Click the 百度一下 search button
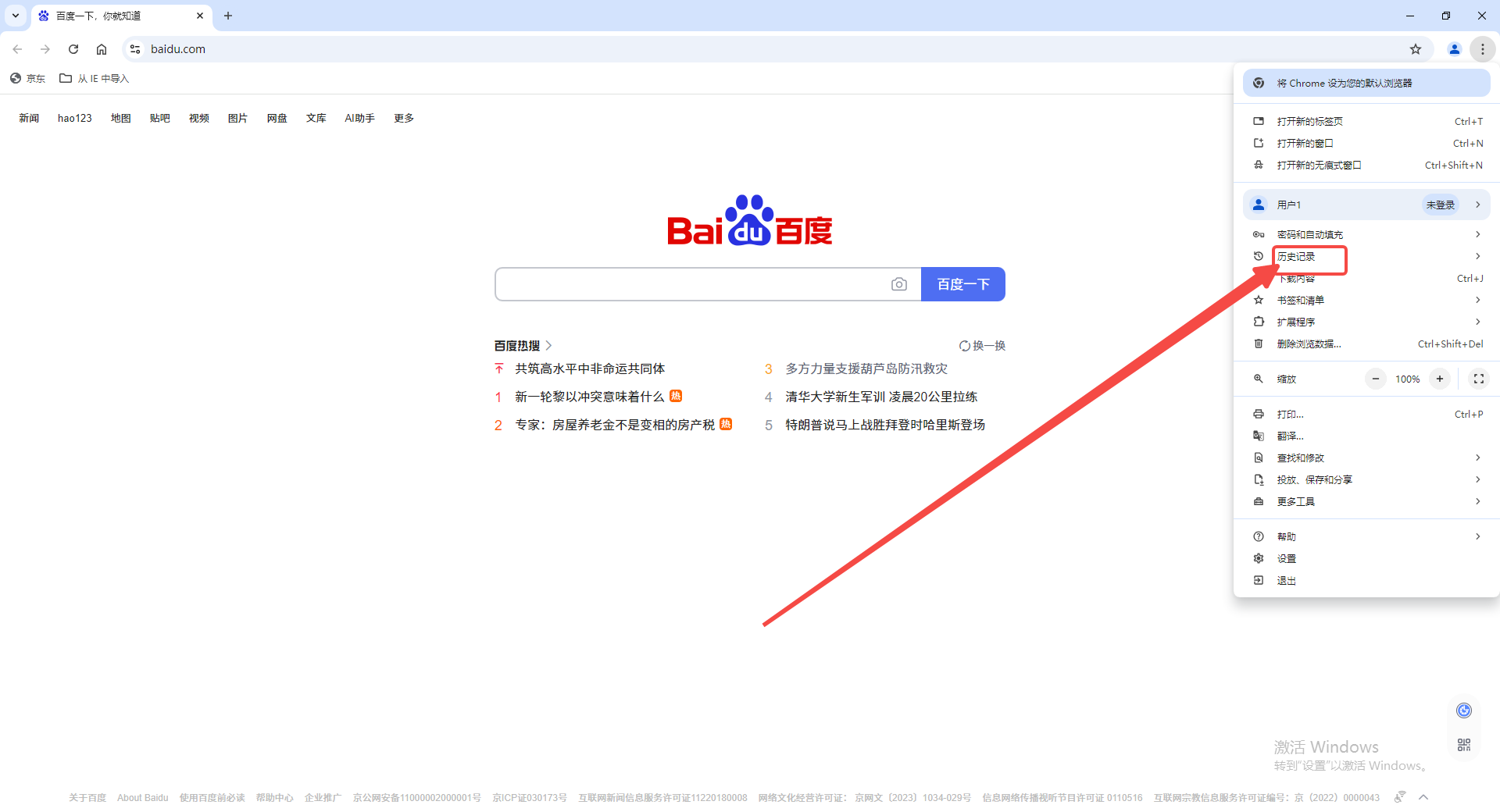1500x812 pixels. [963, 284]
